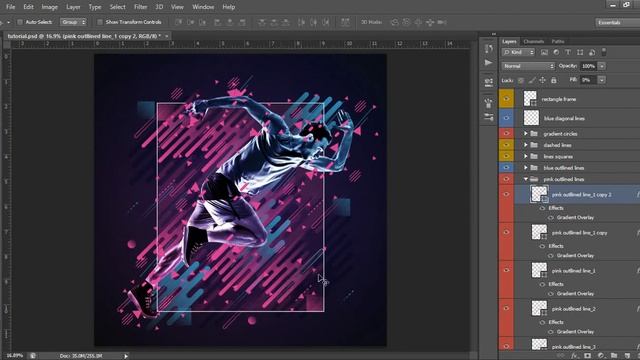Select the pink outlined line_2 layer

[573, 309]
